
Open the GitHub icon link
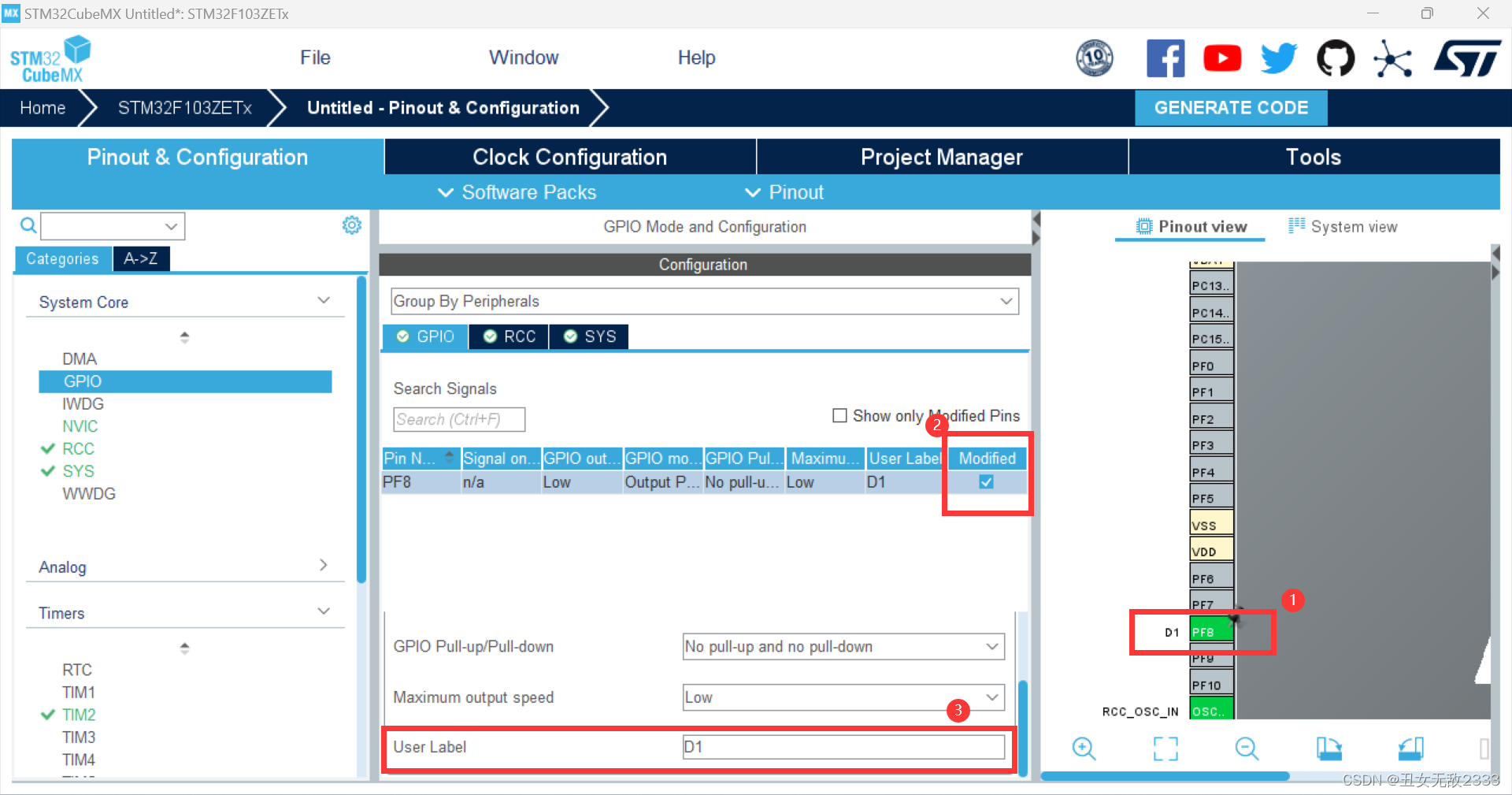pyautogui.click(x=1336, y=58)
